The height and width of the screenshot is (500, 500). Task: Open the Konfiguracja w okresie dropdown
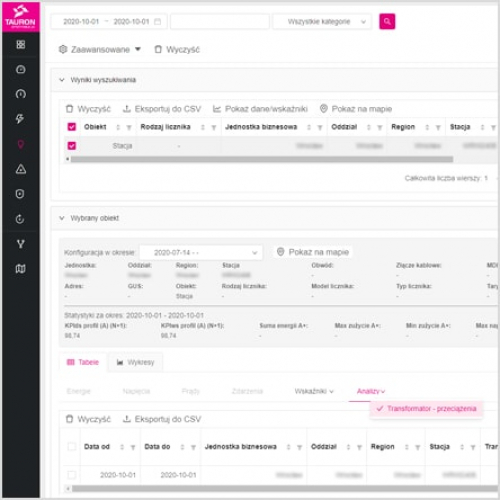[x=201, y=253]
